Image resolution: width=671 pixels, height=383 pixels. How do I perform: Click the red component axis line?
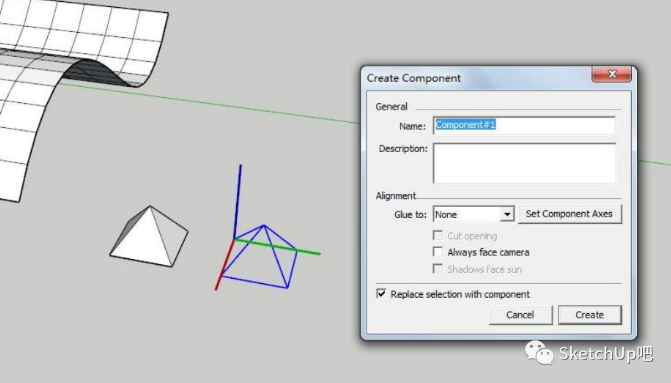pyautogui.click(x=224, y=265)
